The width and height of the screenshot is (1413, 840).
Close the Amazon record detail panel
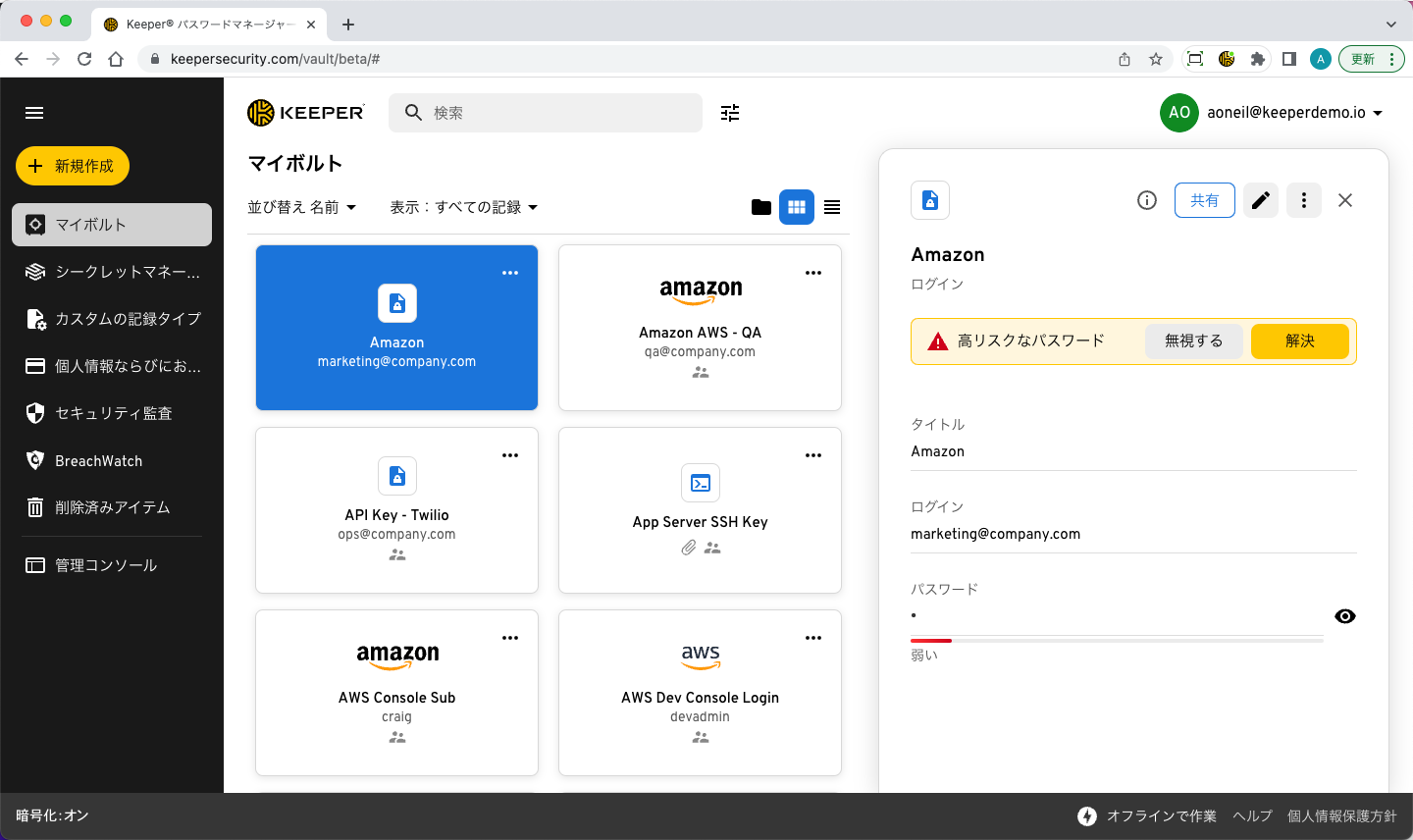click(x=1345, y=200)
